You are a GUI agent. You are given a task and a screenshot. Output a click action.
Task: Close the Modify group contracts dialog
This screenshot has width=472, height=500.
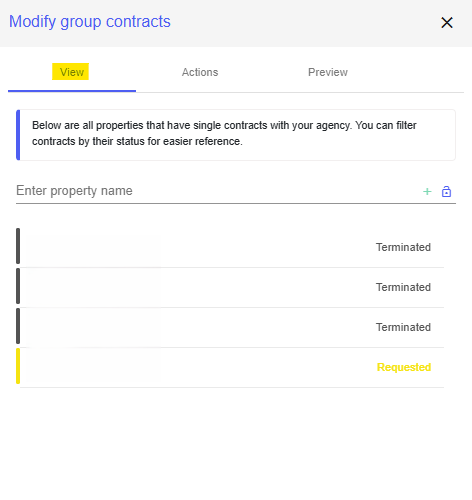(x=447, y=23)
